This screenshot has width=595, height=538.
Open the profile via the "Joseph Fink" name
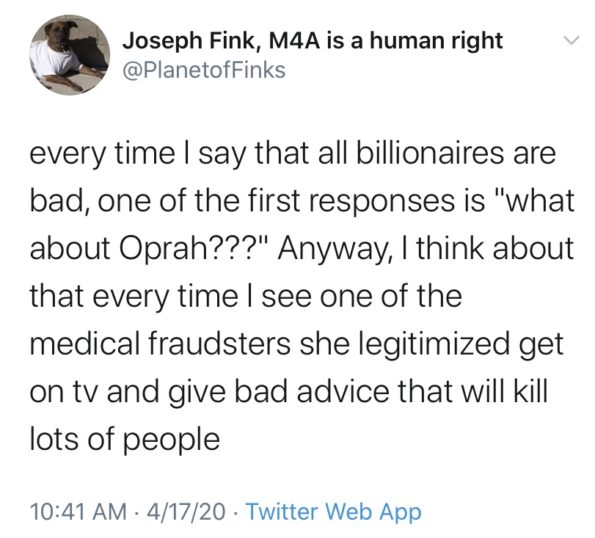pyautogui.click(x=188, y=41)
